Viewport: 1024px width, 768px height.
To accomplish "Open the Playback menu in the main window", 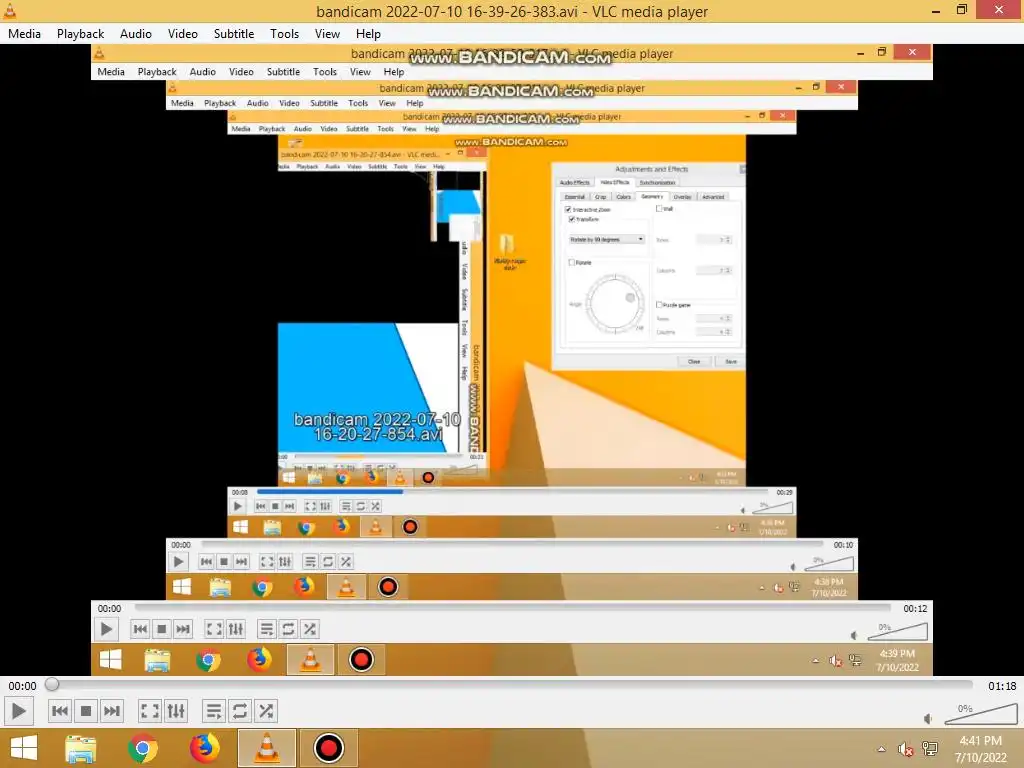I will point(80,34).
